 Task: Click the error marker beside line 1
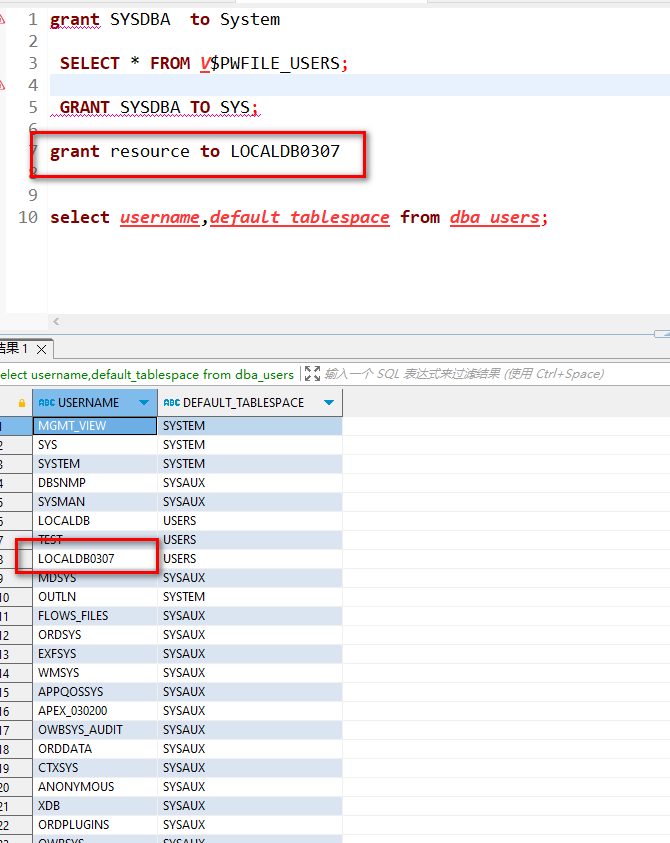(2, 20)
